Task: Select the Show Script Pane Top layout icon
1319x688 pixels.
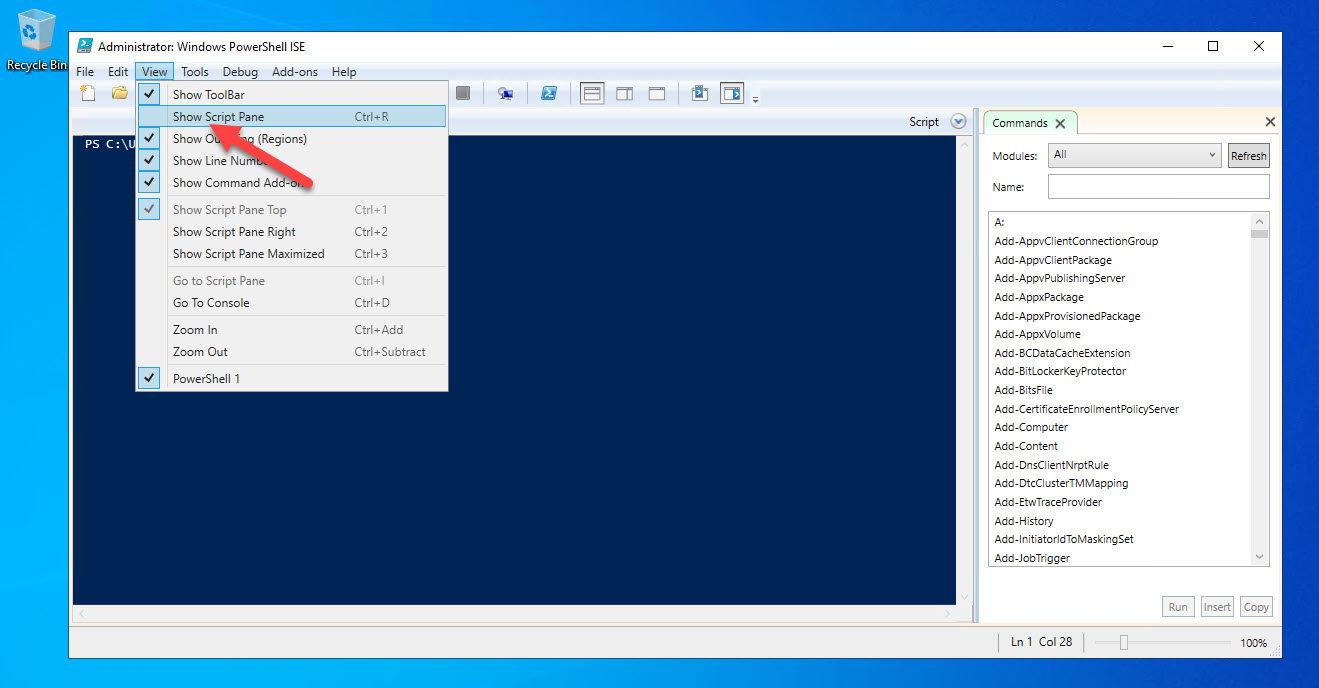Action: pos(592,93)
